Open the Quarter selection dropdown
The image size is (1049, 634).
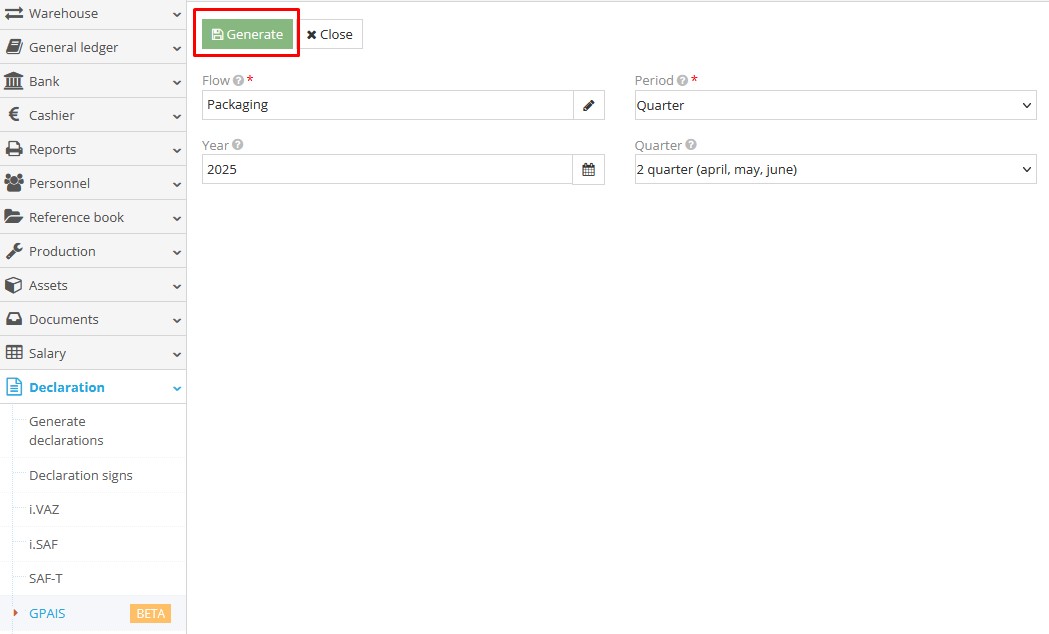coord(835,169)
